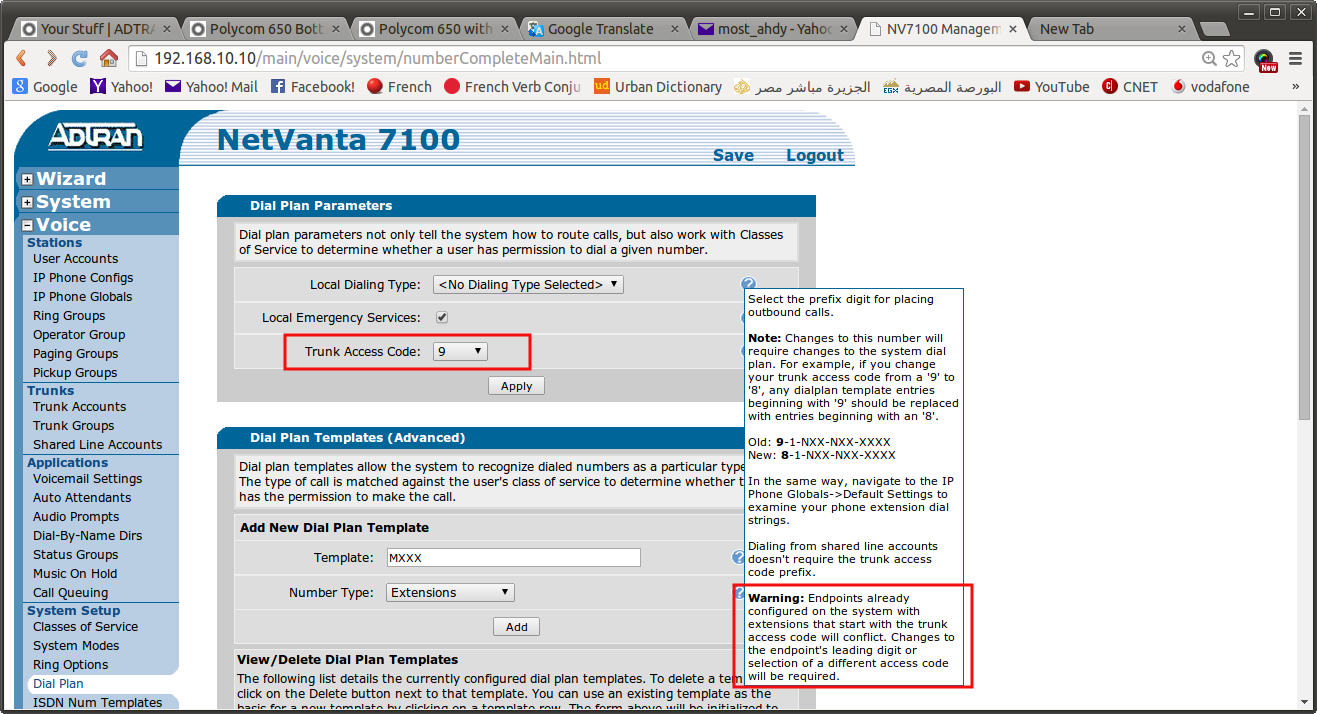Click the Template input field
Viewport: 1317px width, 714px height.
[x=513, y=558]
